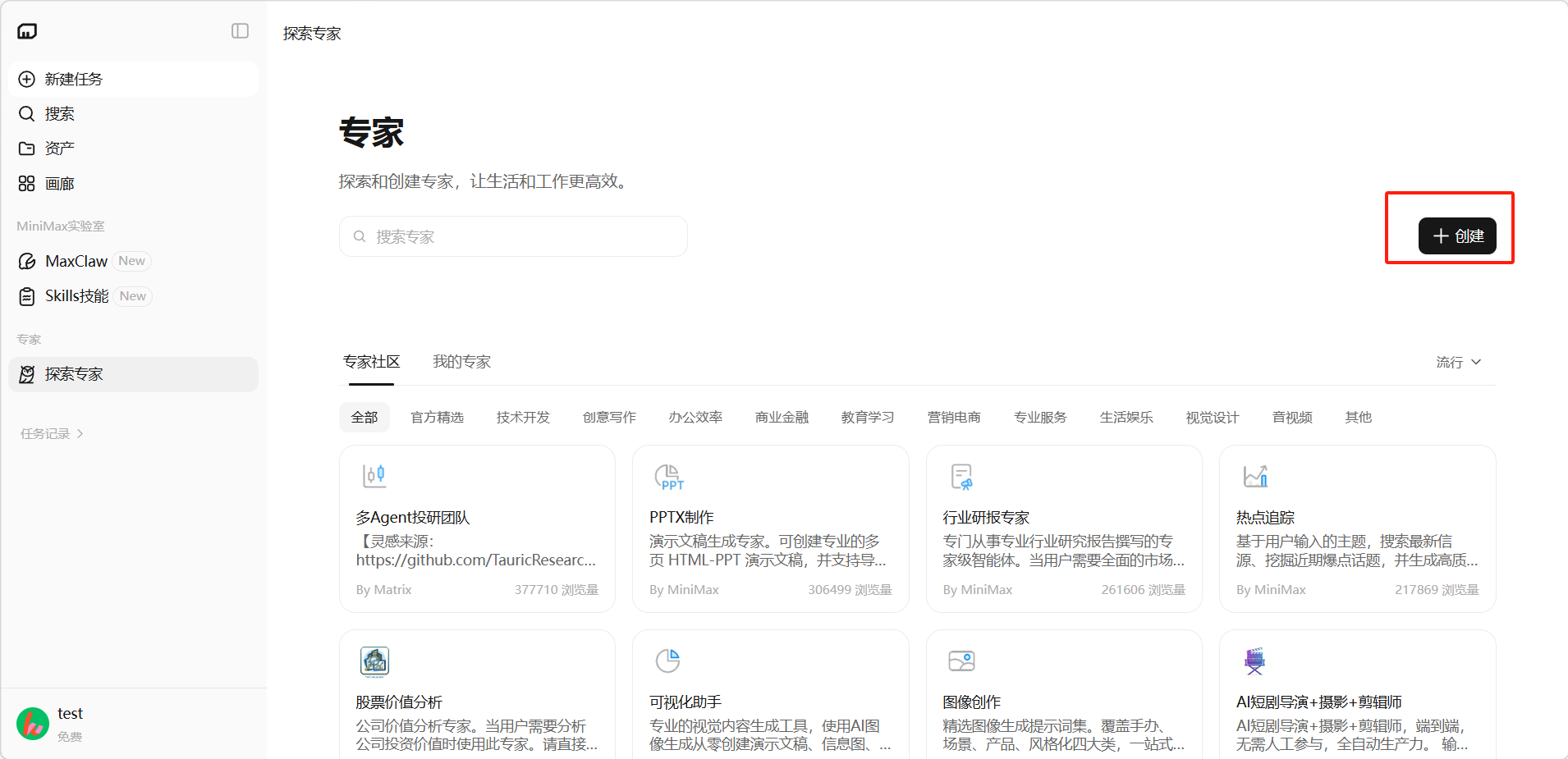Switch to the 我的专家 tab
The width and height of the screenshot is (1568, 759).
[x=461, y=362]
